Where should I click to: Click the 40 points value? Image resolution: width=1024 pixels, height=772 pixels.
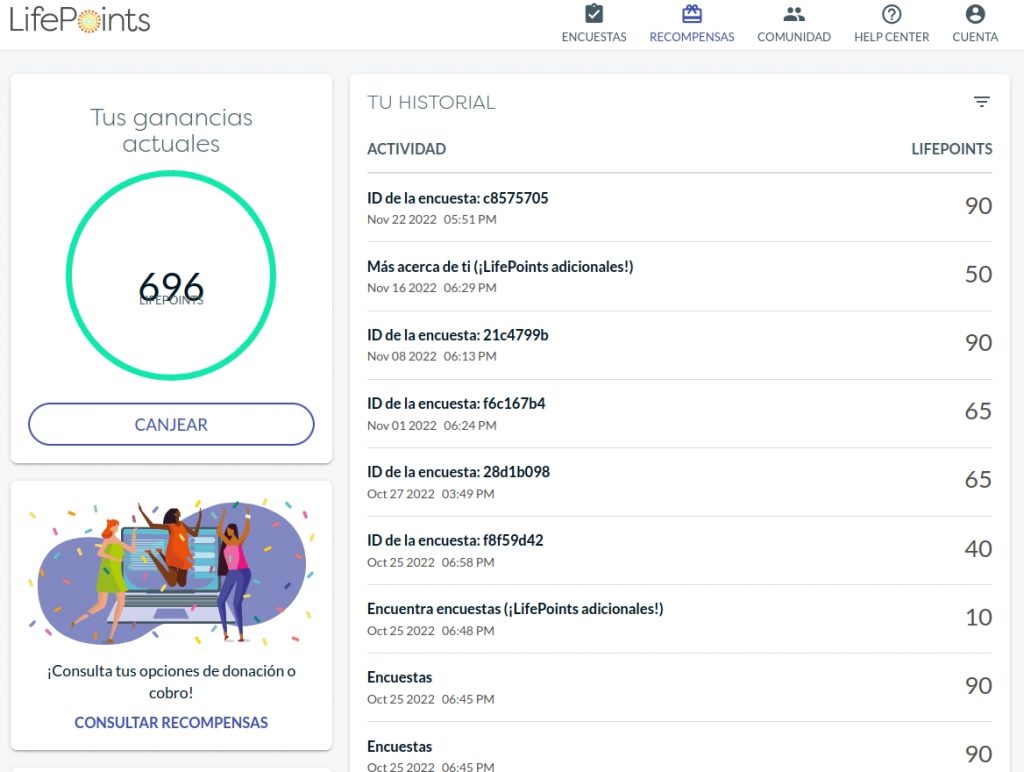(x=978, y=549)
